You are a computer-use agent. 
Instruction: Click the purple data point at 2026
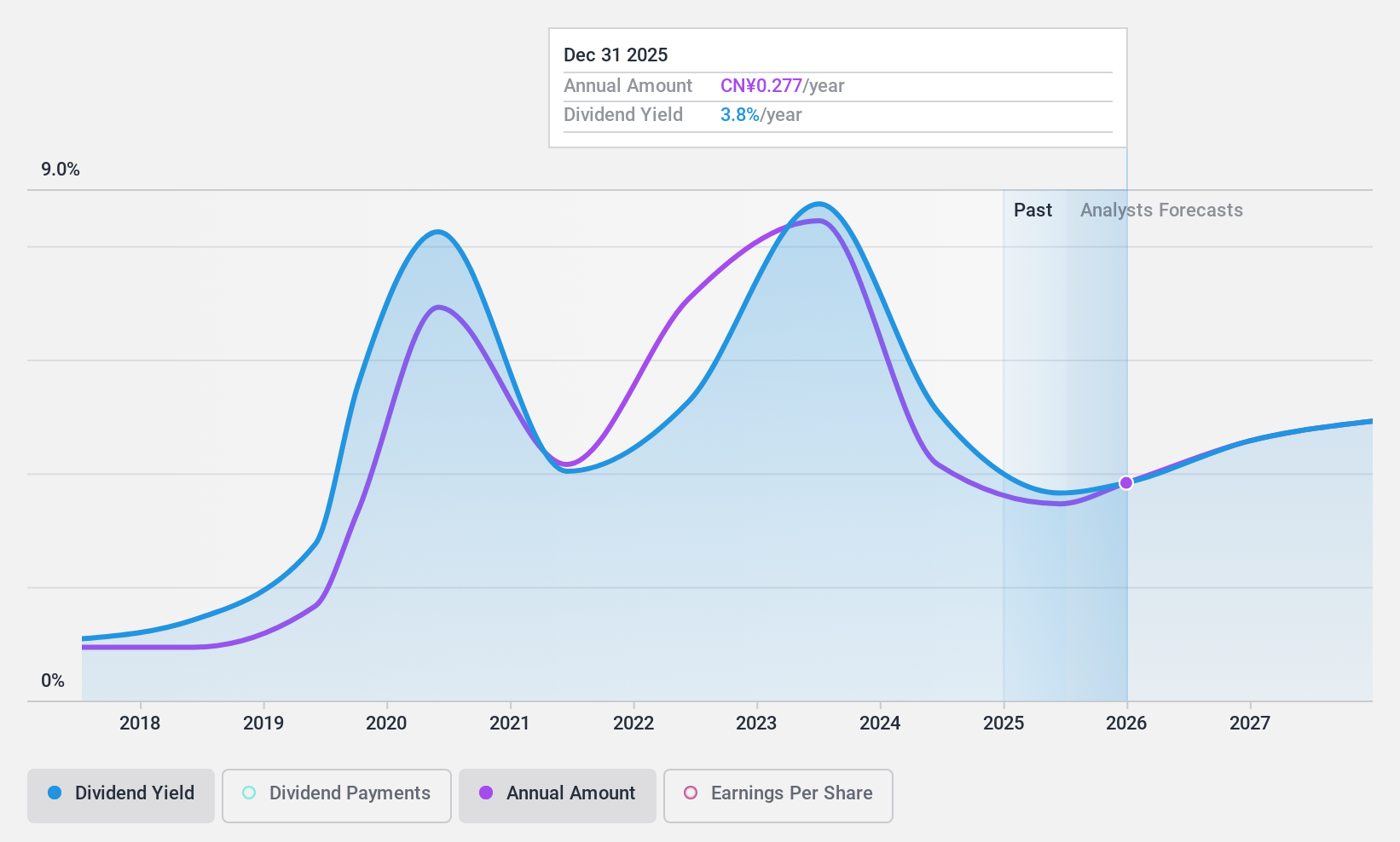click(x=1125, y=483)
